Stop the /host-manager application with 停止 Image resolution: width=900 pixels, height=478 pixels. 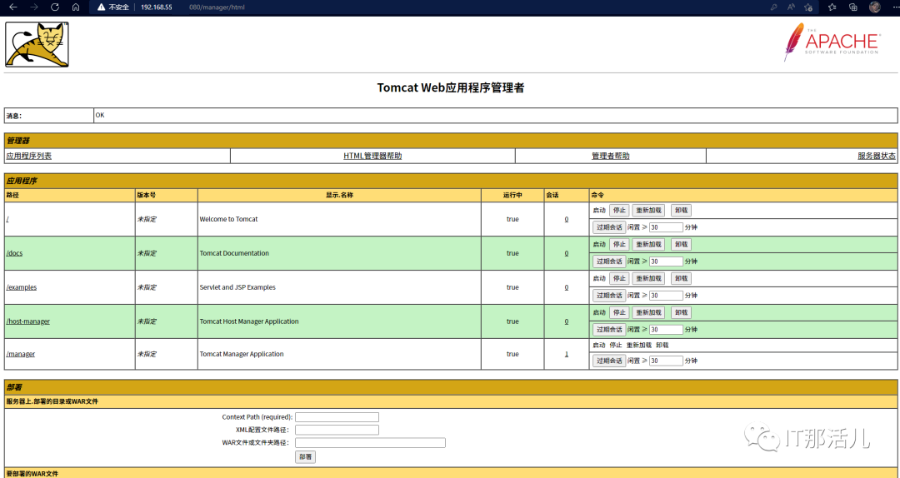(619, 313)
